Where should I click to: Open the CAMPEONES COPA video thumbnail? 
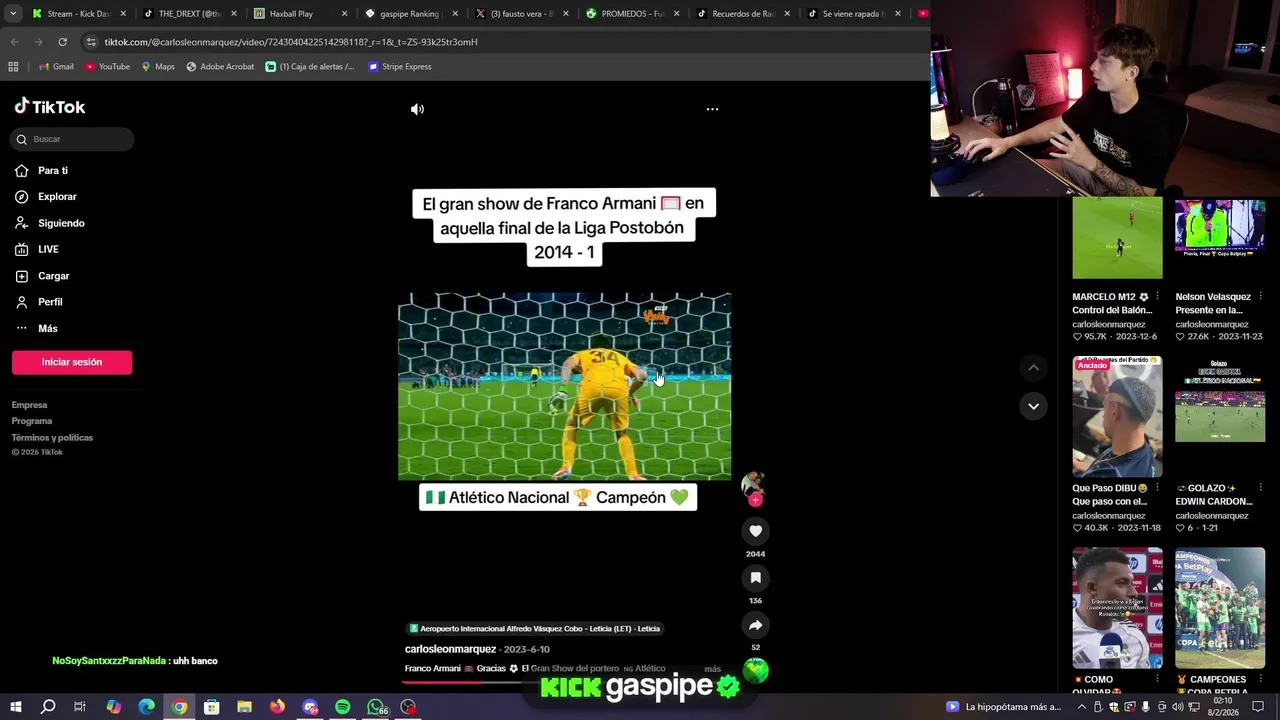(x=1220, y=608)
